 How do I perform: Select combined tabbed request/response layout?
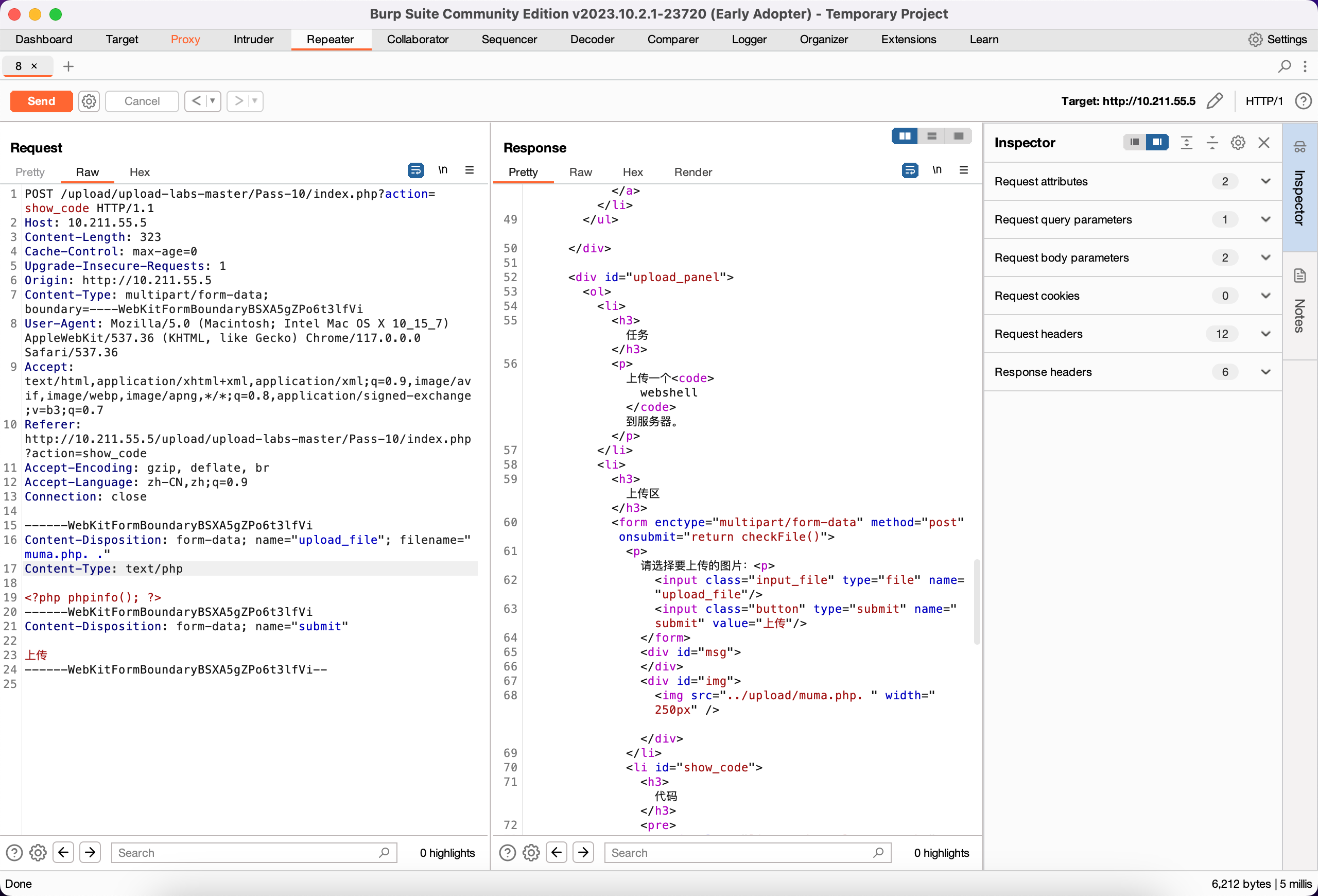point(958,136)
